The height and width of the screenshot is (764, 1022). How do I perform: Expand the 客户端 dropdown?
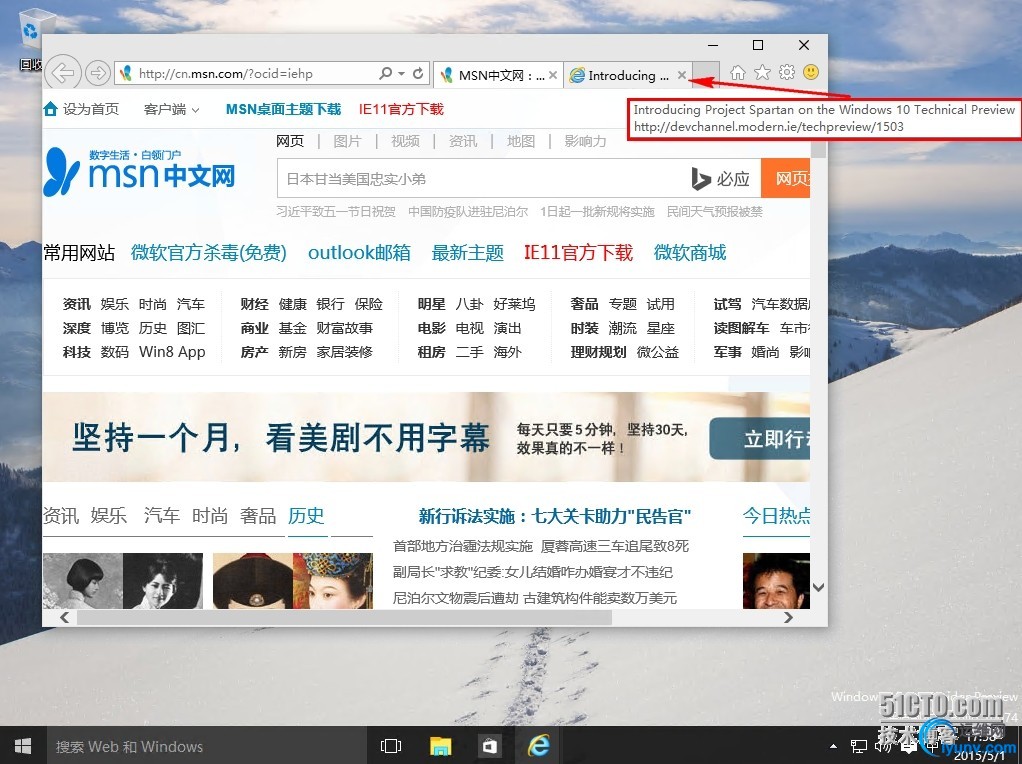click(x=171, y=110)
